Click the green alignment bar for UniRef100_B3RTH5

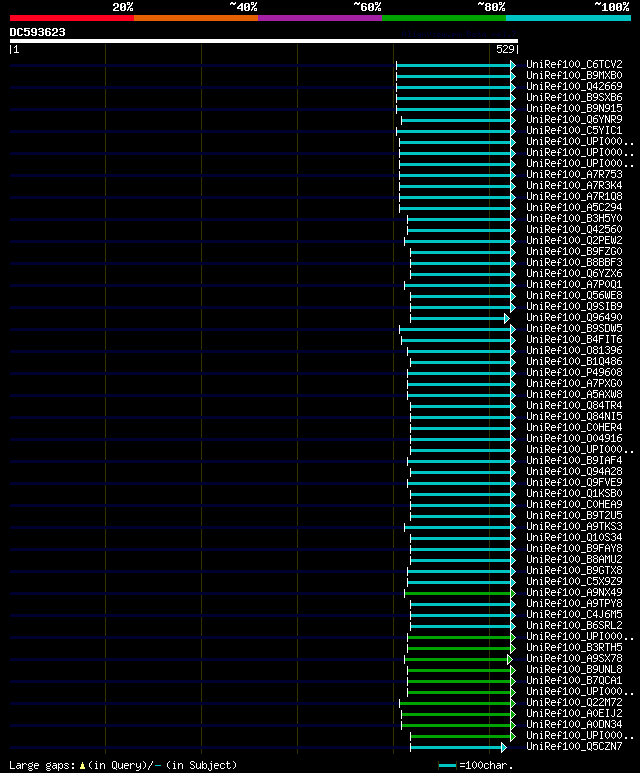click(461, 648)
